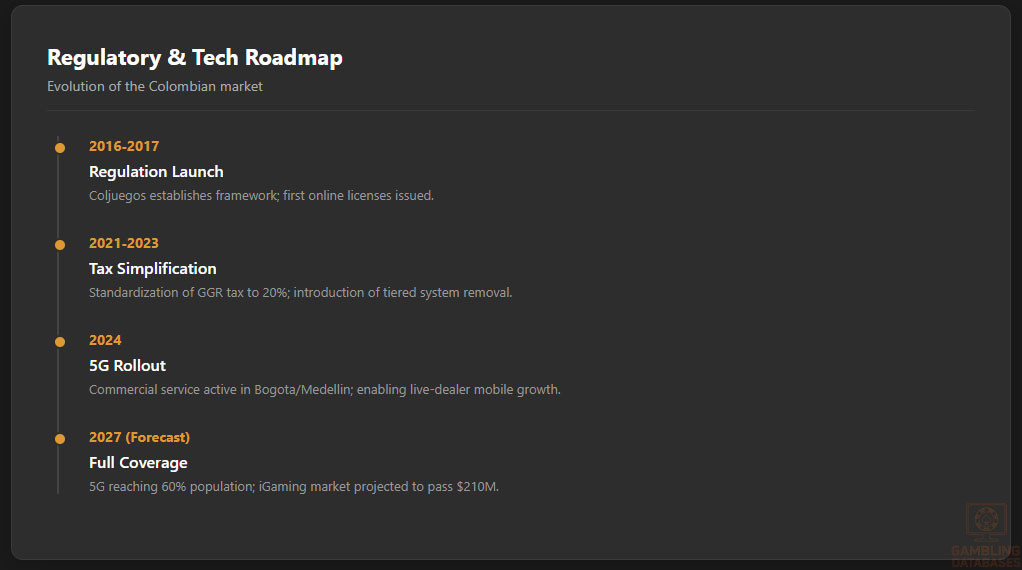Click the 2027 Forecast timeline dot
This screenshot has width=1022, height=570.
click(60, 439)
